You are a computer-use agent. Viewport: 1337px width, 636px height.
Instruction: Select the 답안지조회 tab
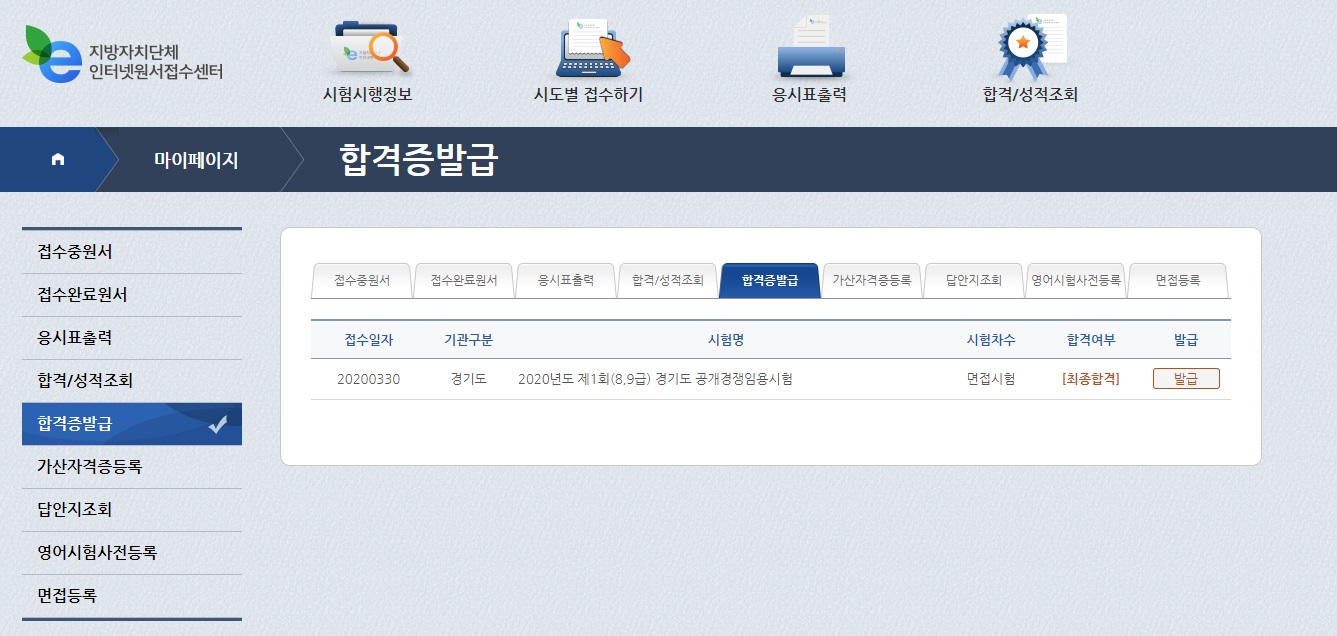coord(973,281)
